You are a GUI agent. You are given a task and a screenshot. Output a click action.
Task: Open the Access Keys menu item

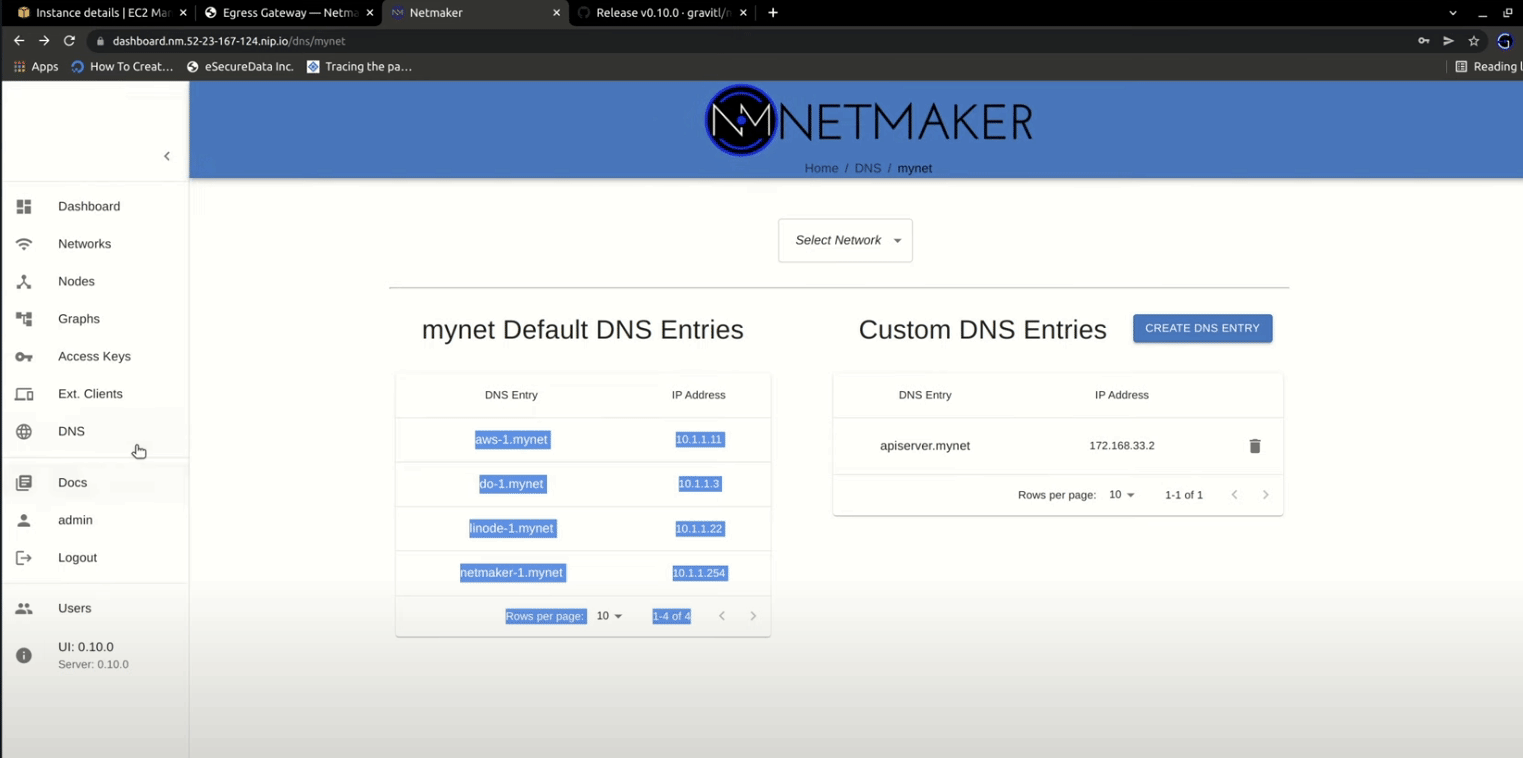pos(94,357)
